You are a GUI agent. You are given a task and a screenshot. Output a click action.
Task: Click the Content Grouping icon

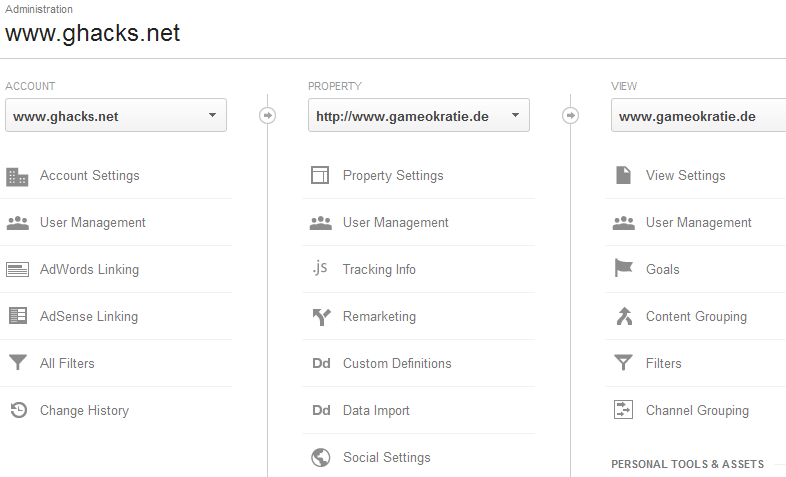click(624, 317)
